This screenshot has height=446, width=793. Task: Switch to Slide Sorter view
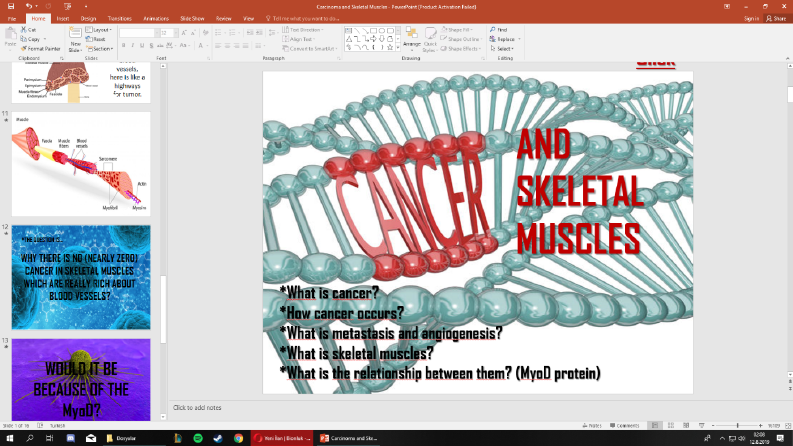[x=671, y=426]
